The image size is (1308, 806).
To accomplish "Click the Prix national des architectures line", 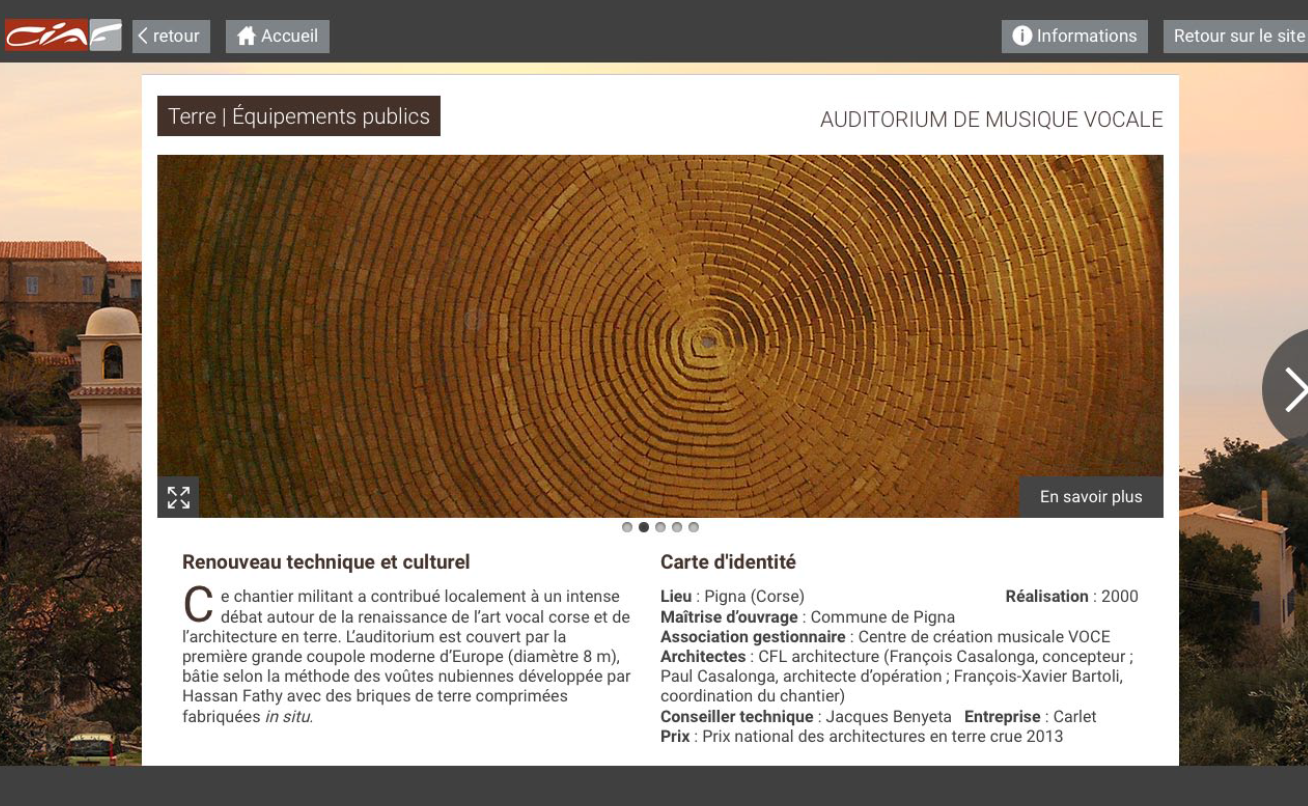I will click(861, 737).
